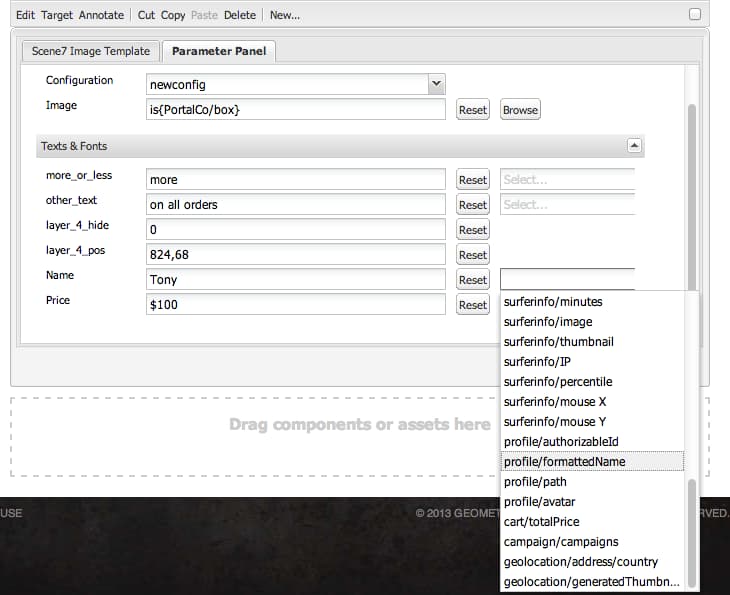
Task: Click Edit in the component toolbar
Action: 25,15
